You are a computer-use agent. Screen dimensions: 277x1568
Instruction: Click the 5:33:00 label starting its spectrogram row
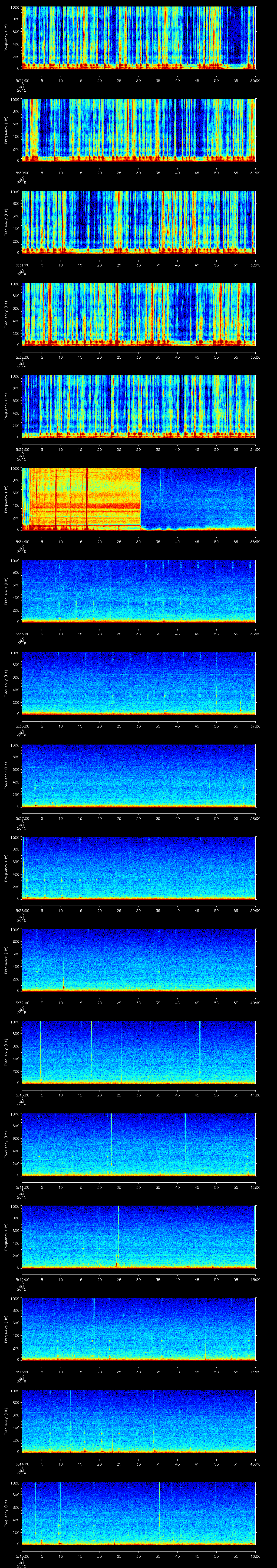click(22, 449)
